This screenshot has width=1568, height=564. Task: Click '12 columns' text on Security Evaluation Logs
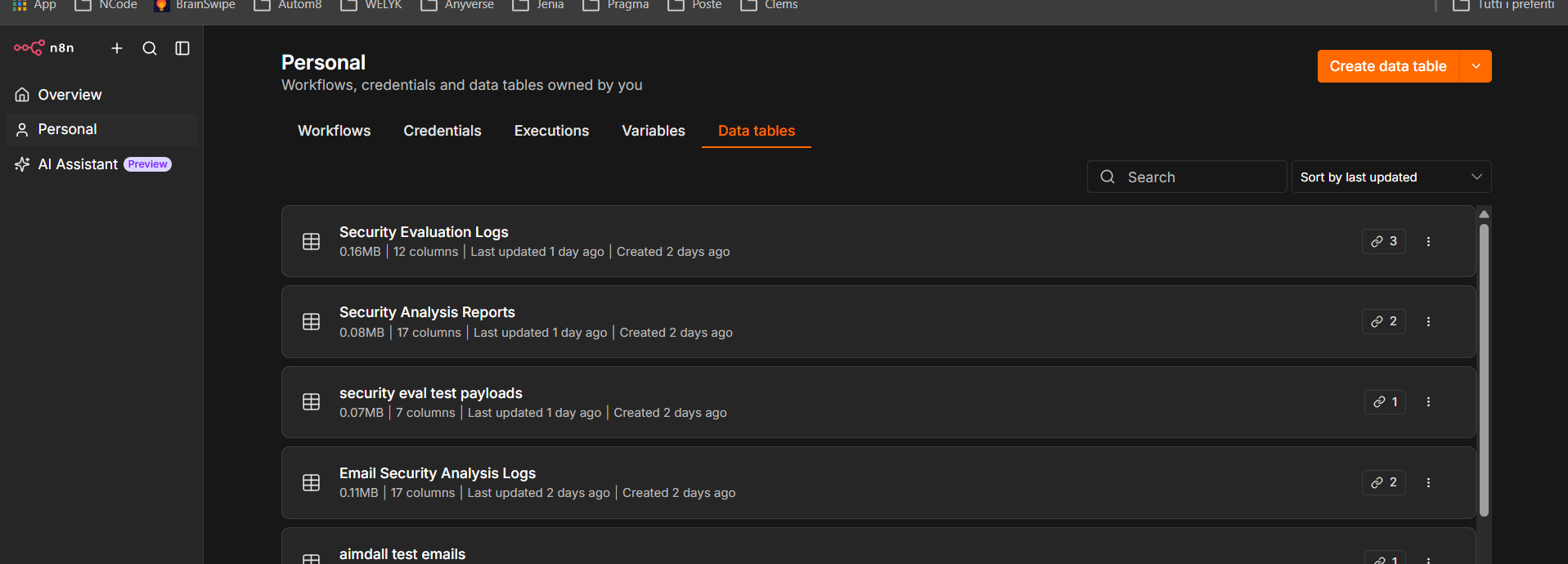pyautogui.click(x=425, y=252)
